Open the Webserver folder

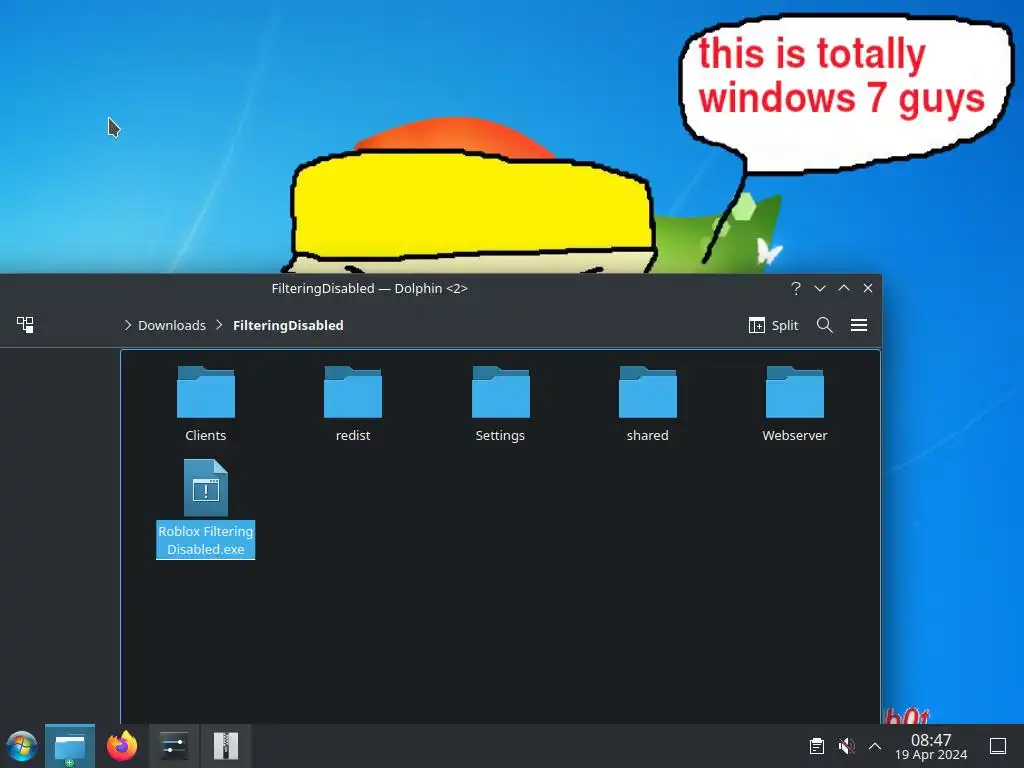point(795,392)
